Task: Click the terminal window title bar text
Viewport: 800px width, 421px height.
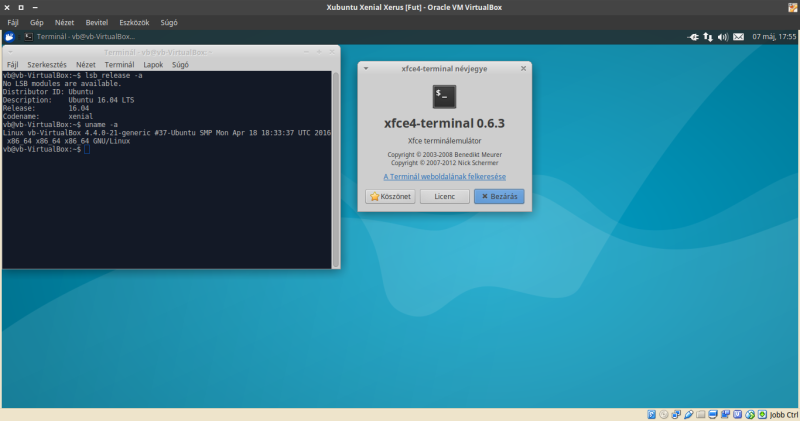Action: (158, 52)
